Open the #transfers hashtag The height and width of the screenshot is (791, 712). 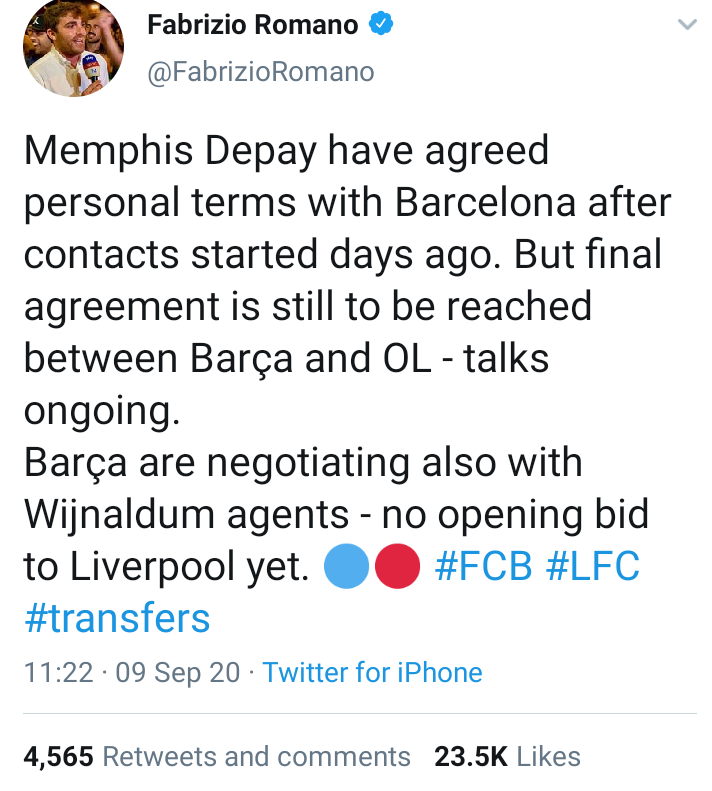point(117,618)
